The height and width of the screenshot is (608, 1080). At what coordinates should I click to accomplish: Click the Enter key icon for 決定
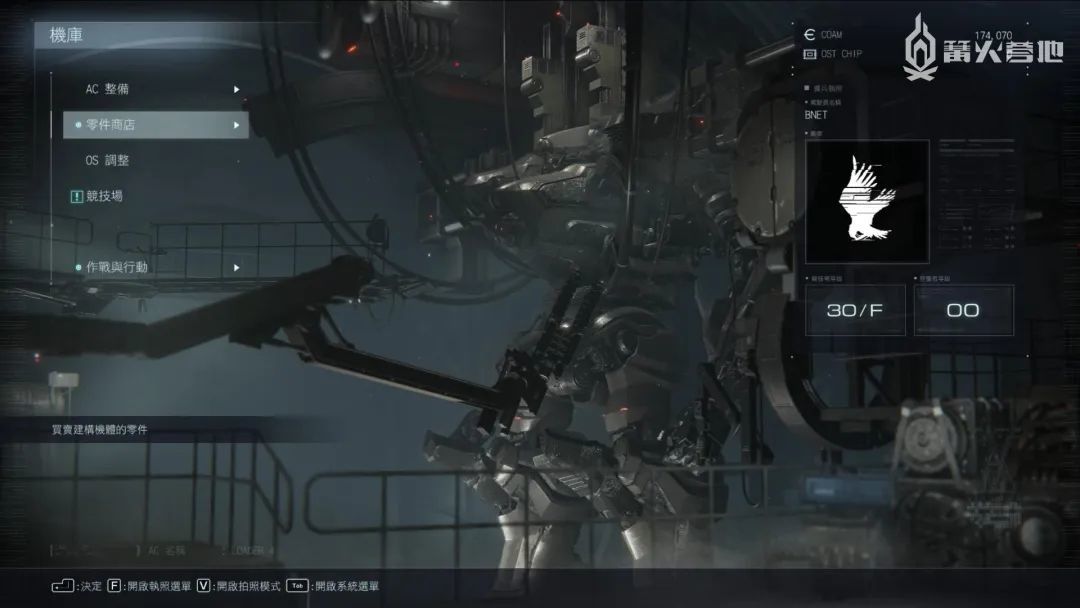click(x=63, y=586)
